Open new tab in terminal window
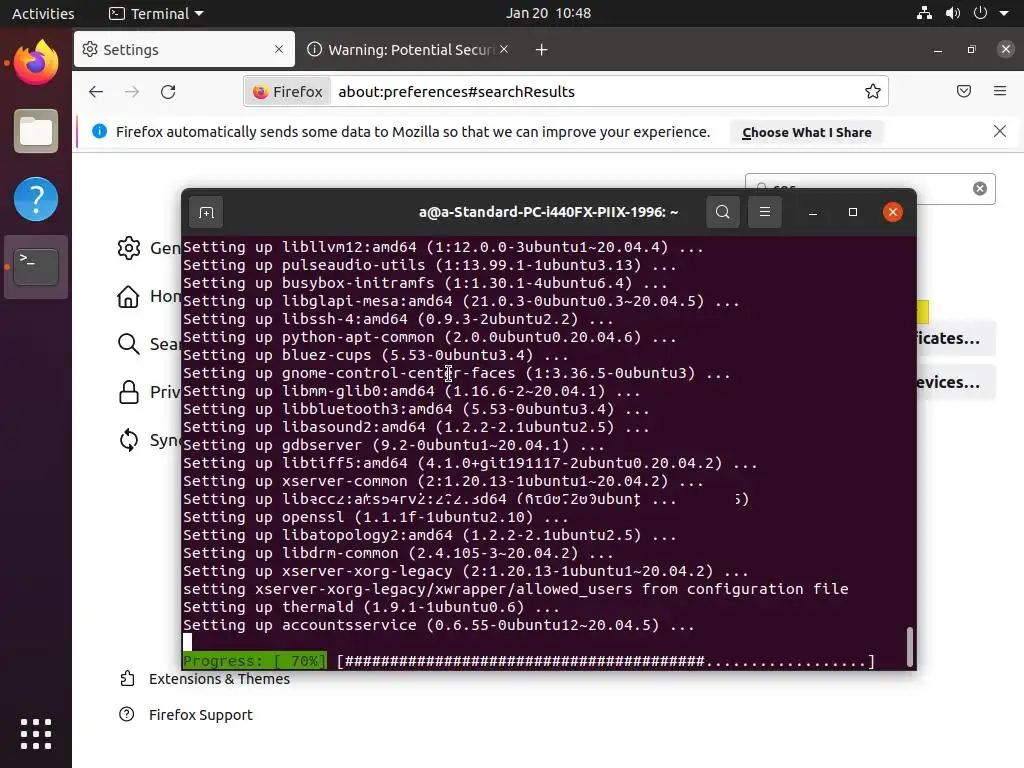 206,212
